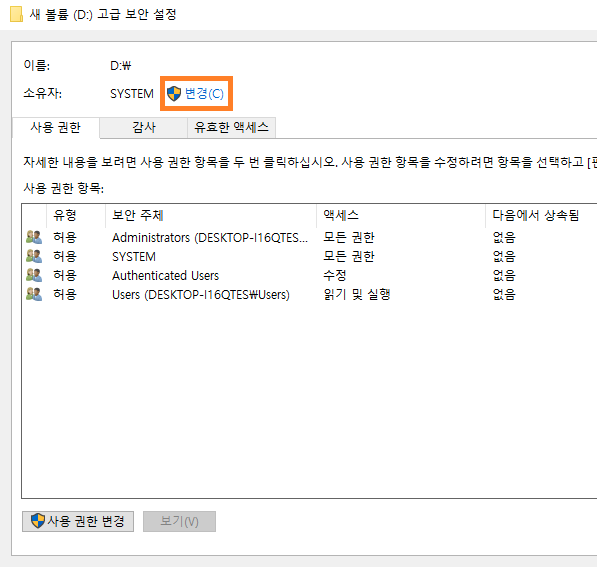The width and height of the screenshot is (597, 567).
Task: Open the 감사 tab
Action: pyautogui.click(x=144, y=128)
